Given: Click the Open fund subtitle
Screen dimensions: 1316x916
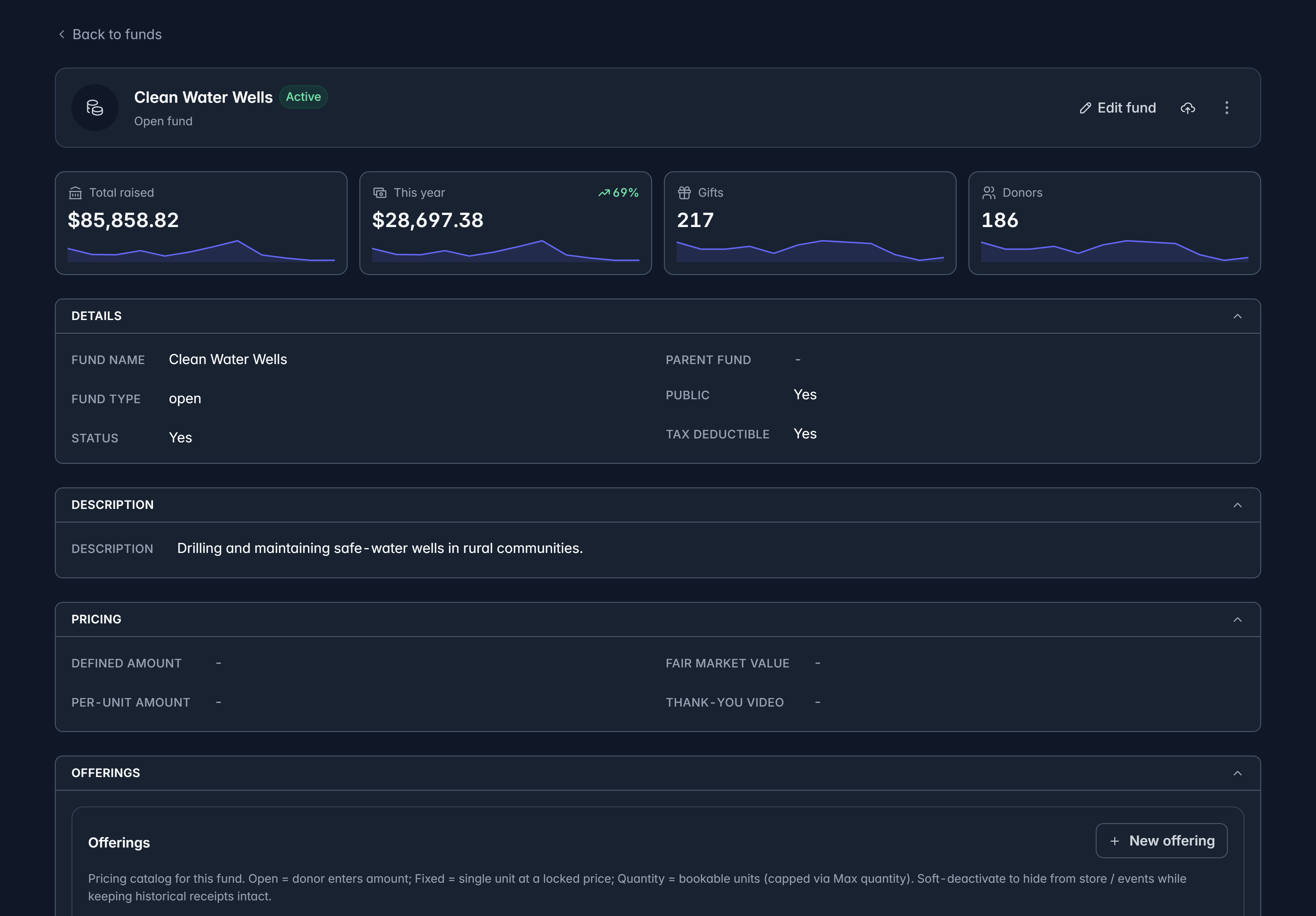Looking at the screenshot, I should 163,121.
